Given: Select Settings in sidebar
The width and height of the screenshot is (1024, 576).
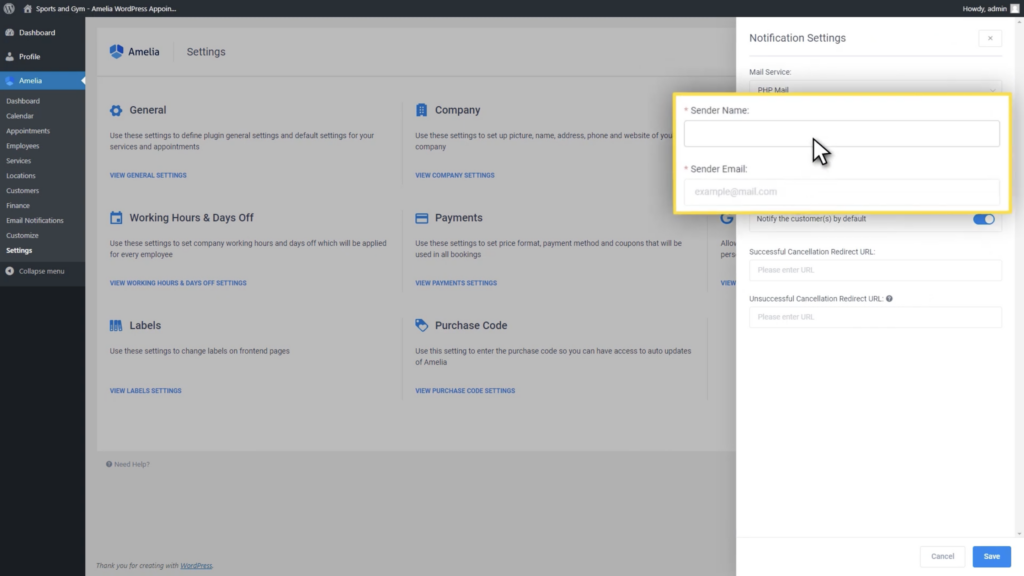Looking at the screenshot, I should click(19, 251).
